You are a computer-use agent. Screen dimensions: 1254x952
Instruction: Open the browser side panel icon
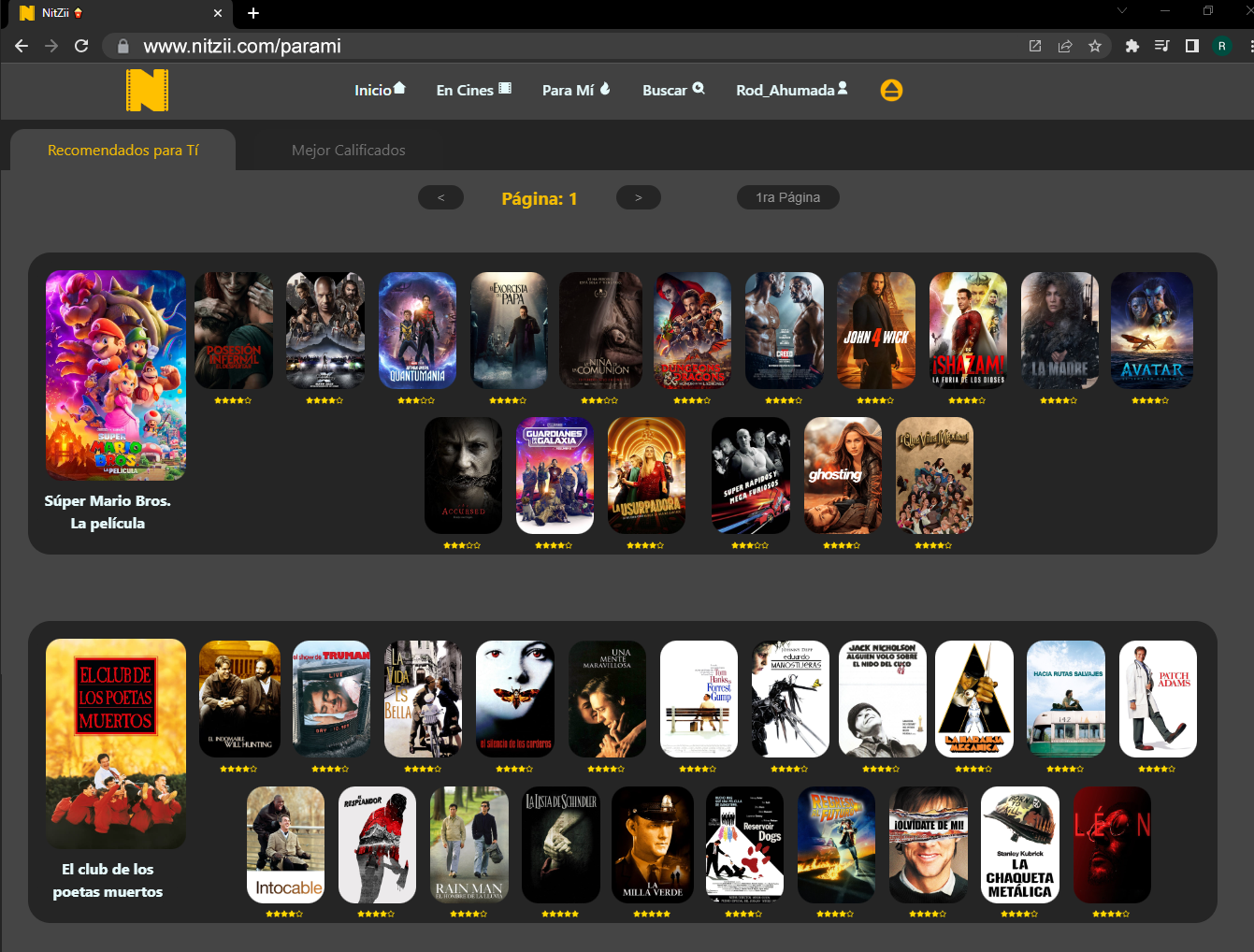pyautogui.click(x=1191, y=46)
